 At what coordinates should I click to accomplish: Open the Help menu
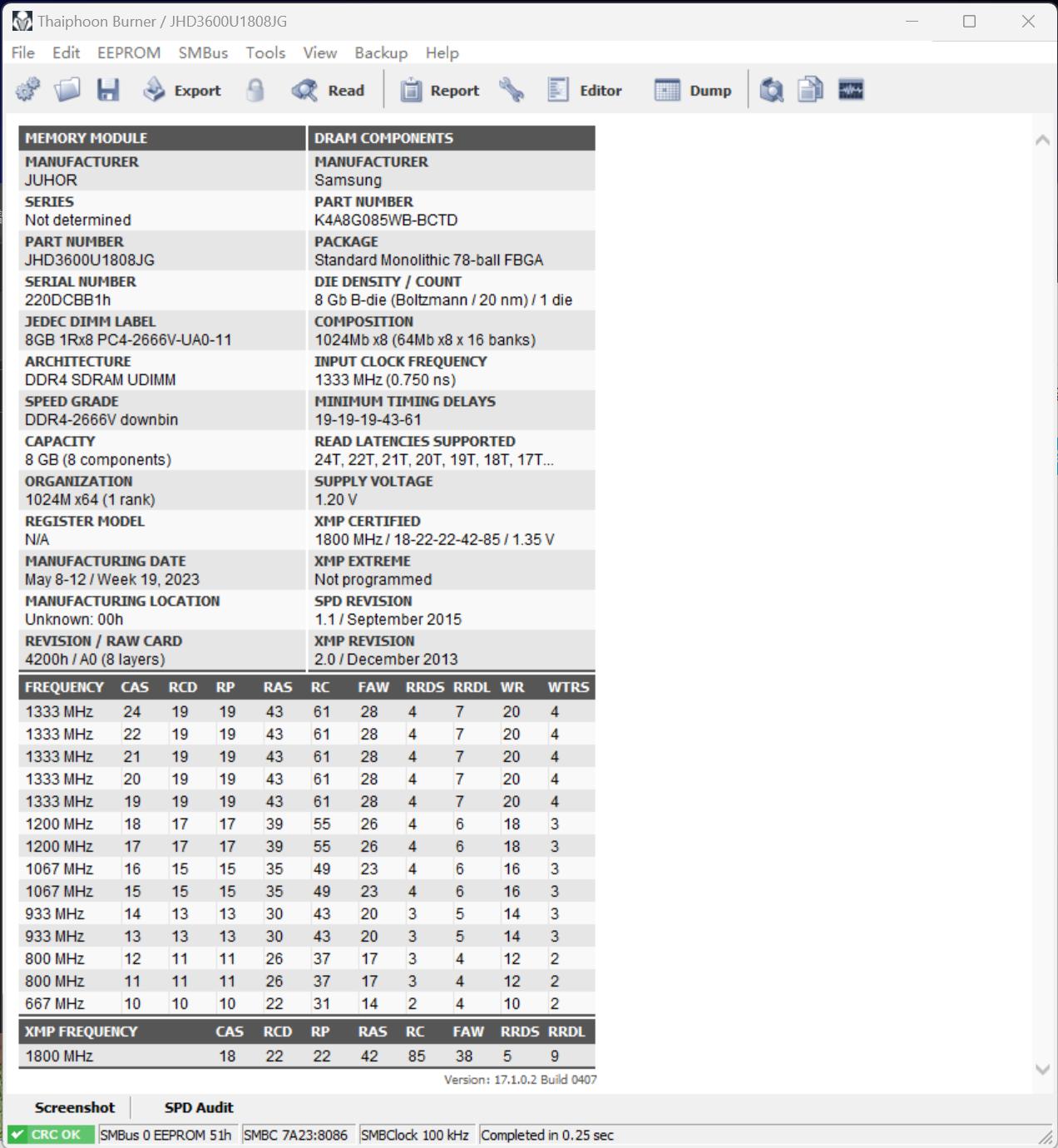[442, 52]
